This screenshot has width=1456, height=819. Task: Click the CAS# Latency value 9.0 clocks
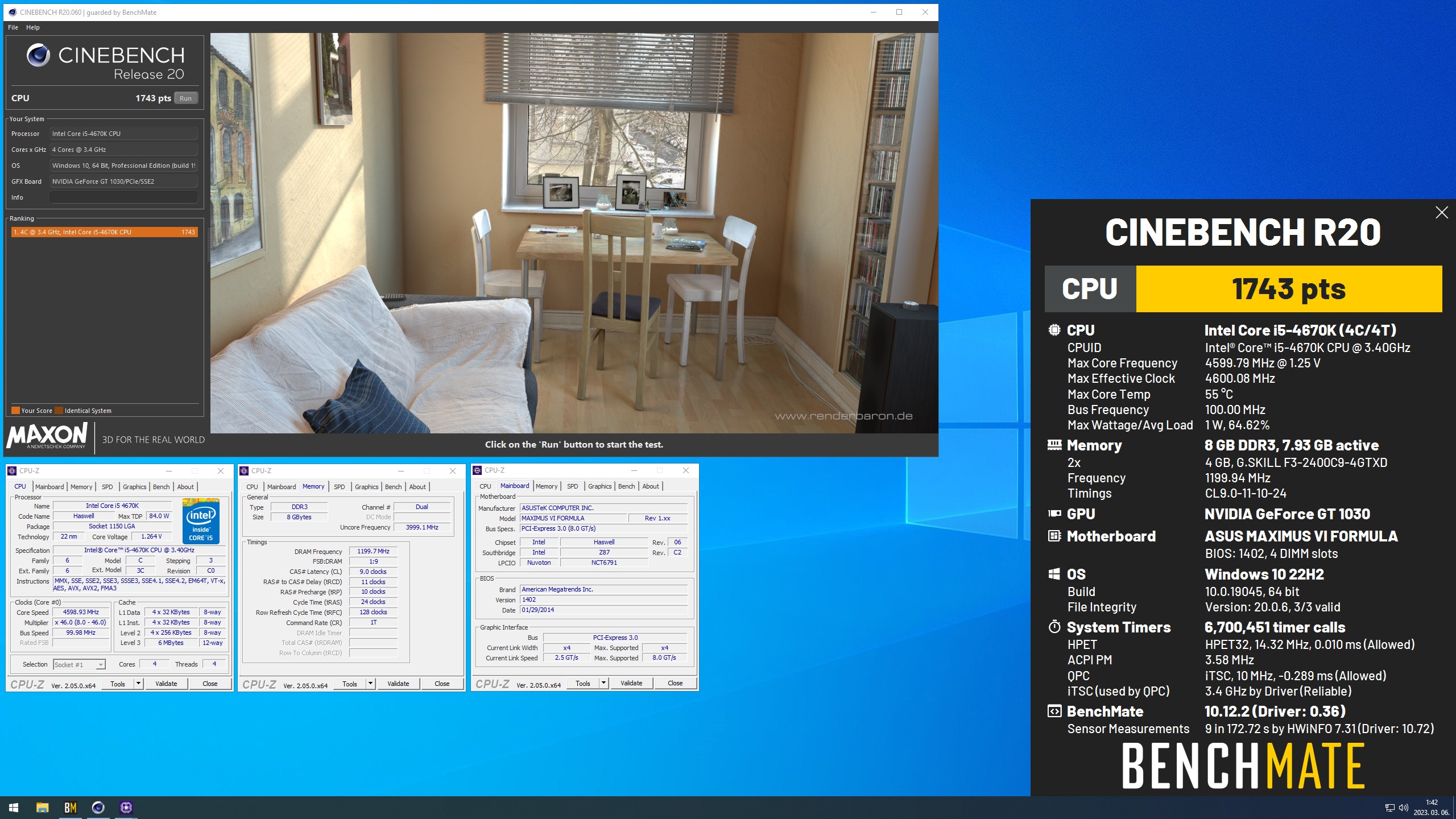point(373,572)
